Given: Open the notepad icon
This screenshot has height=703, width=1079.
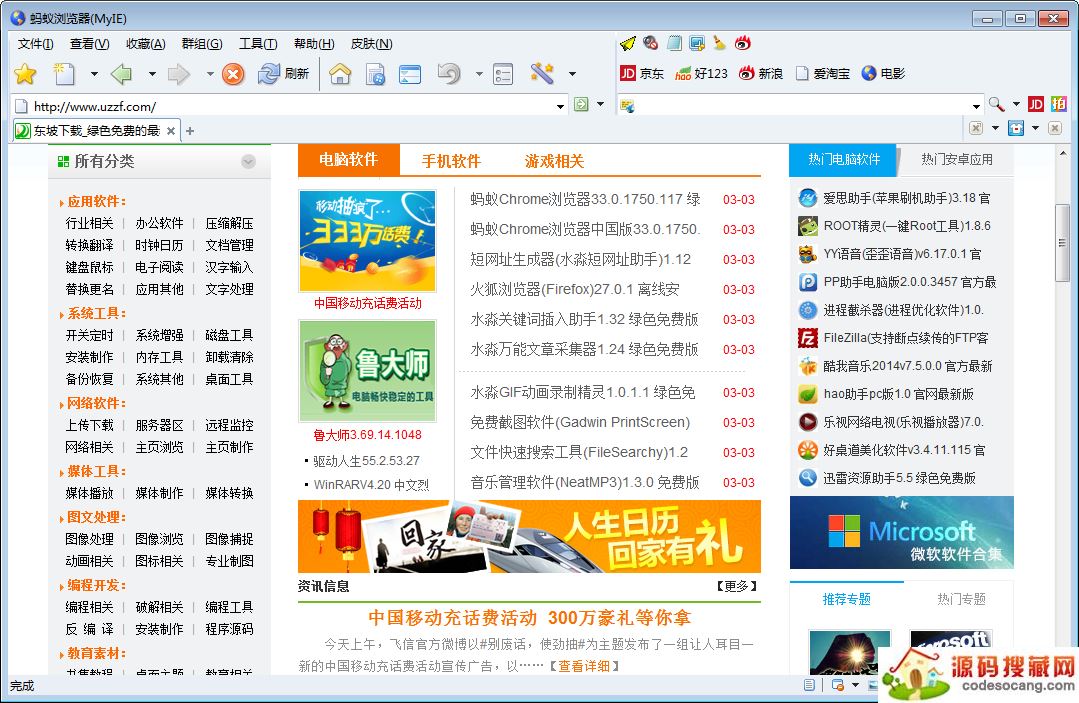Looking at the screenshot, I should (x=674, y=43).
